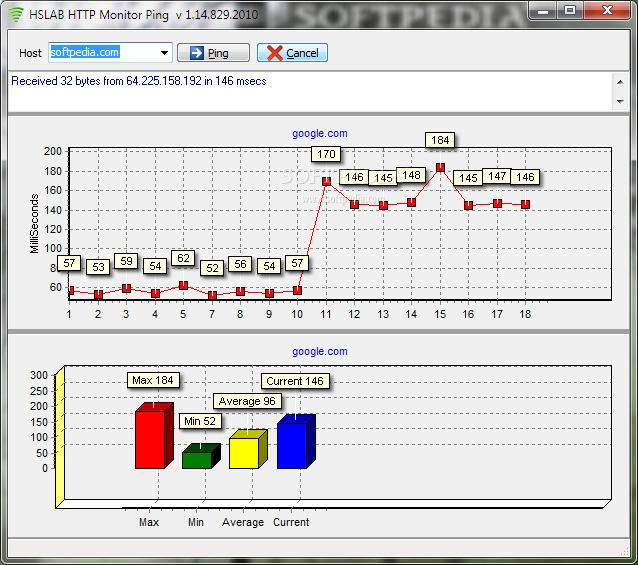
Task: Click the data point marker at ping 18
Action: click(x=525, y=205)
